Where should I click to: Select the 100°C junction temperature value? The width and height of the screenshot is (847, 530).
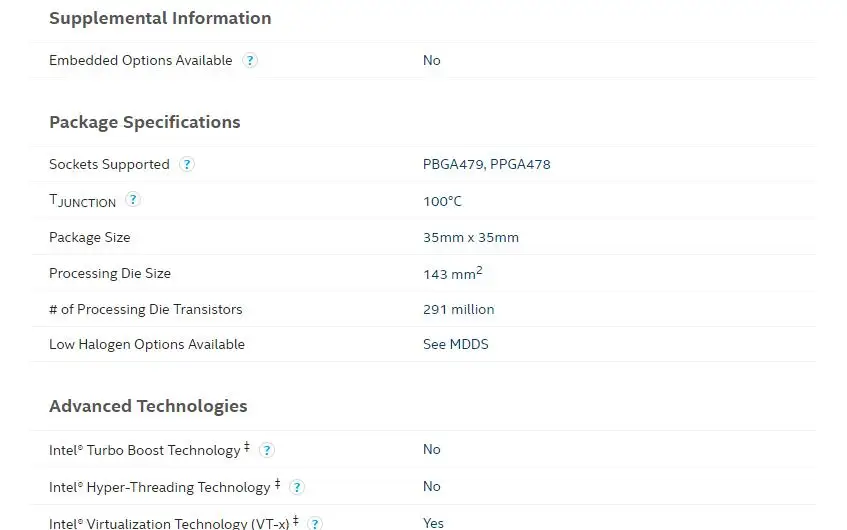coord(442,202)
